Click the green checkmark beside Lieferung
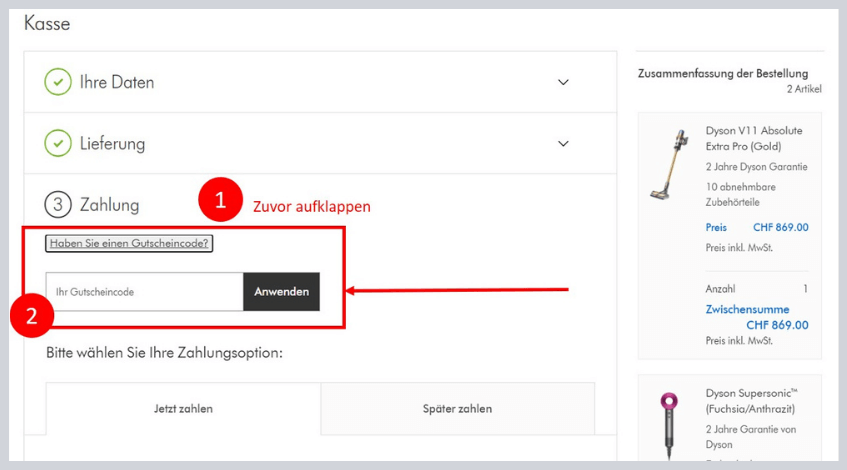The image size is (847, 470). (58, 143)
